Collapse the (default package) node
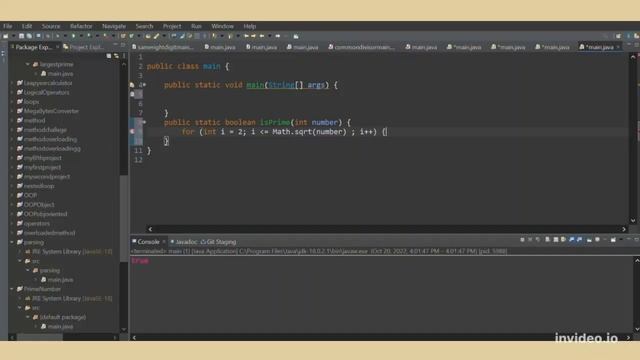This screenshot has height=360, width=640. tap(28, 317)
